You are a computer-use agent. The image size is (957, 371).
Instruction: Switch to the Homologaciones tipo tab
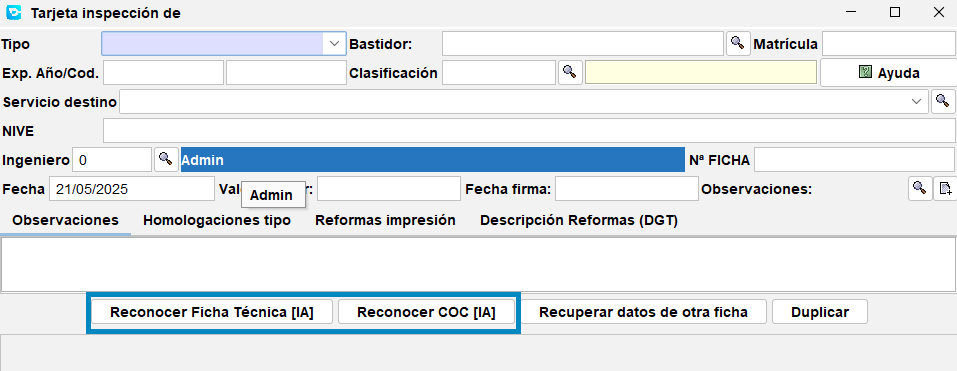[217, 220]
